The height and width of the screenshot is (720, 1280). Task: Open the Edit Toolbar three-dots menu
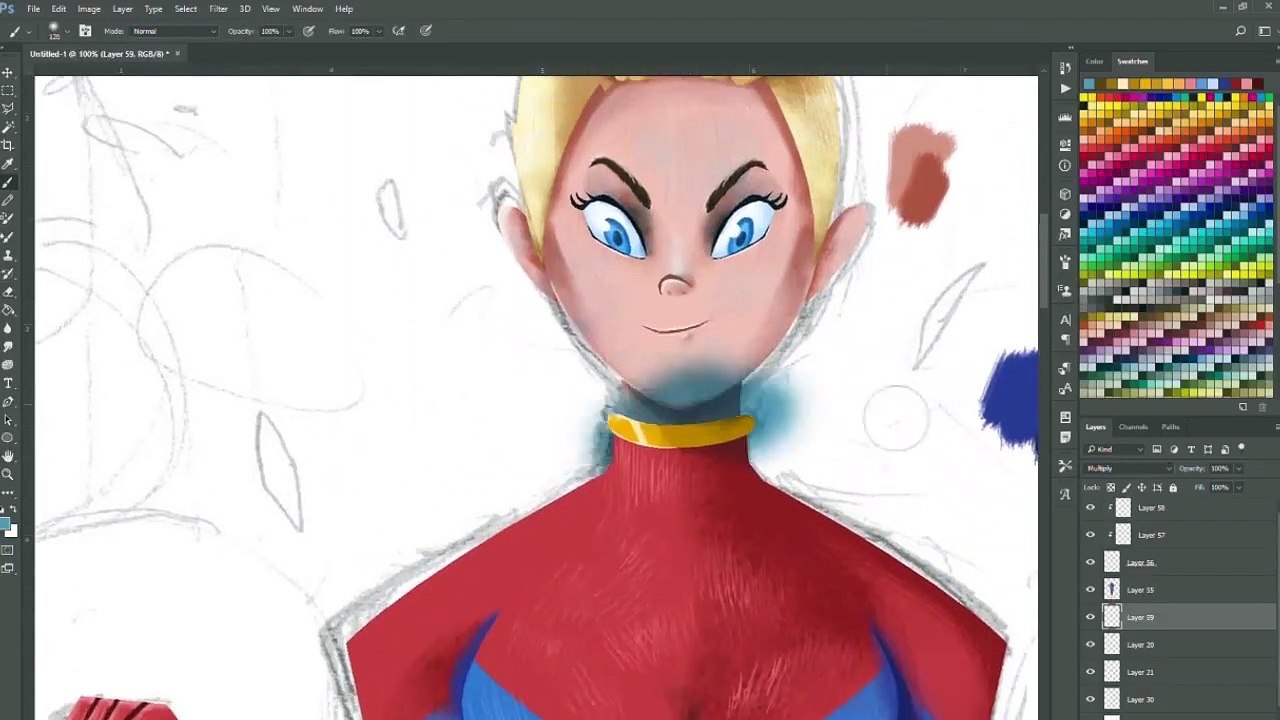click(x=8, y=491)
